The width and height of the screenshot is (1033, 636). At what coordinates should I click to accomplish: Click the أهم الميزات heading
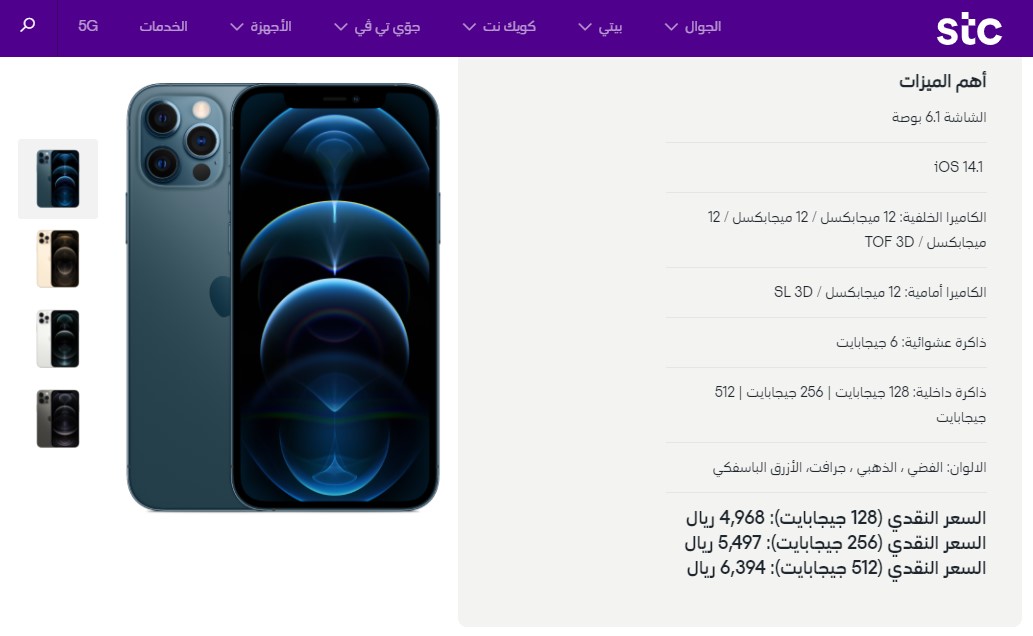[943, 81]
